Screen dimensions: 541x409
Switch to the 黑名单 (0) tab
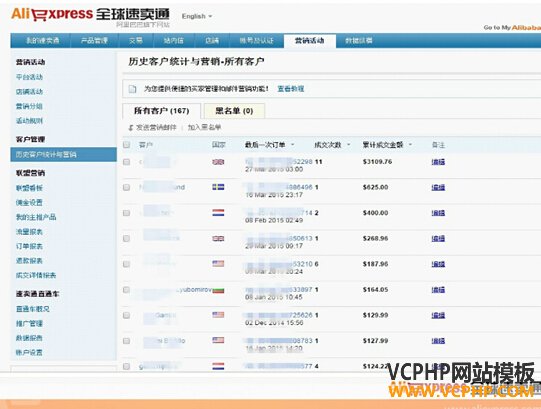click(234, 111)
